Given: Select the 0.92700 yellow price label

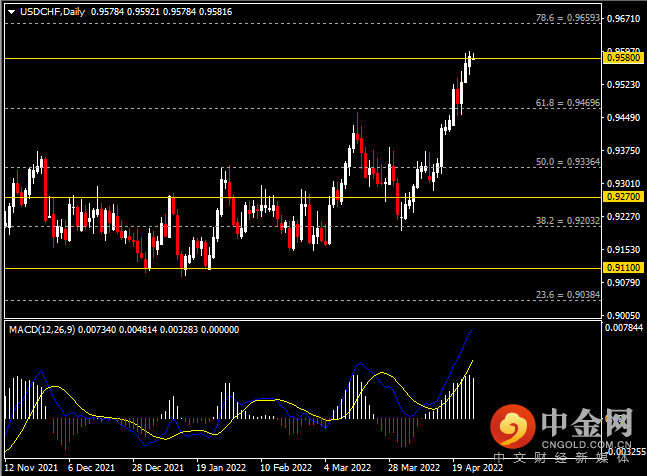Looking at the screenshot, I should [623, 197].
